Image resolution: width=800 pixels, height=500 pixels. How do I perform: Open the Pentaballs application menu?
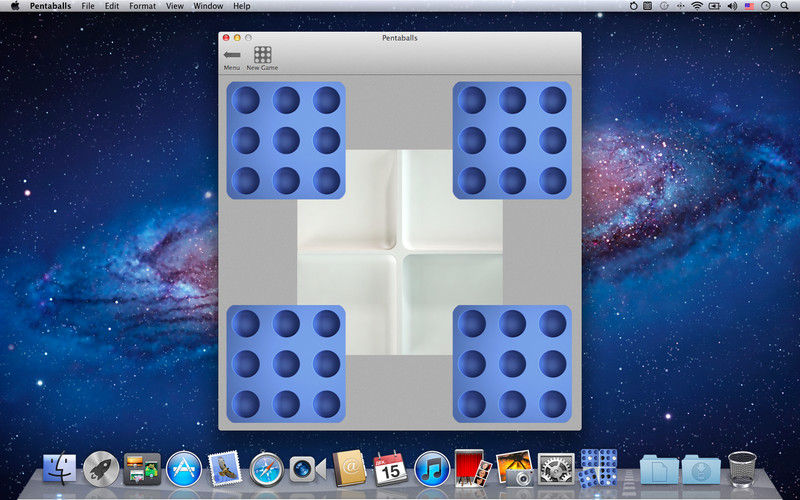(51, 6)
